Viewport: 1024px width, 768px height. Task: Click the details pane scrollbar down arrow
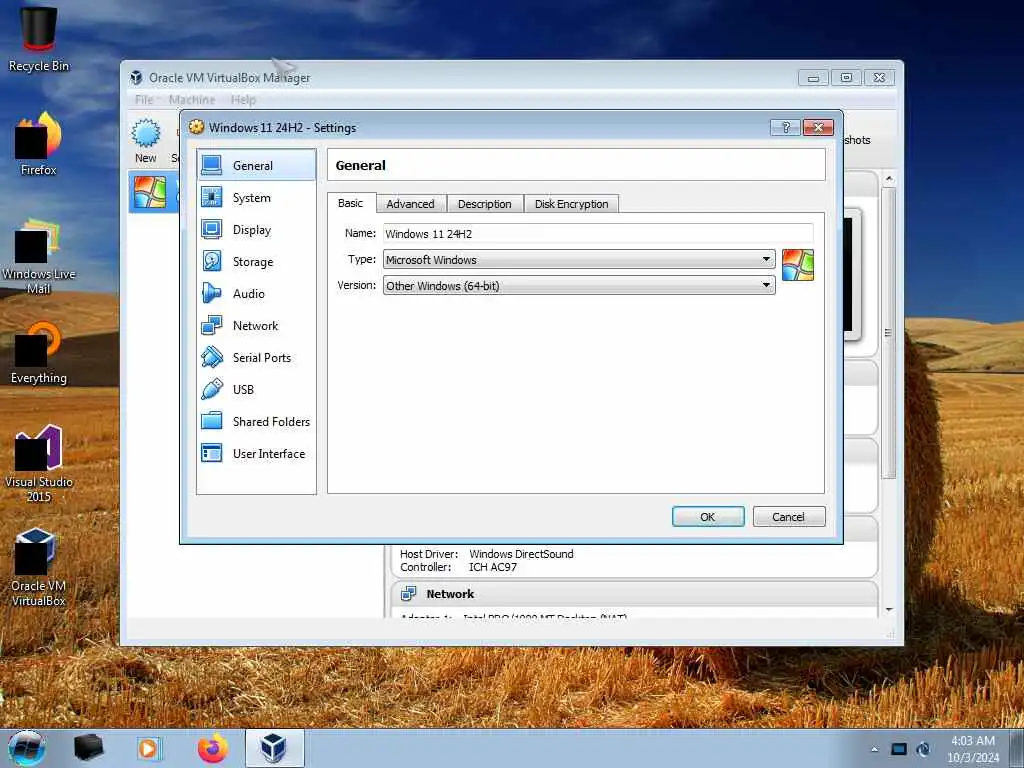[889, 609]
